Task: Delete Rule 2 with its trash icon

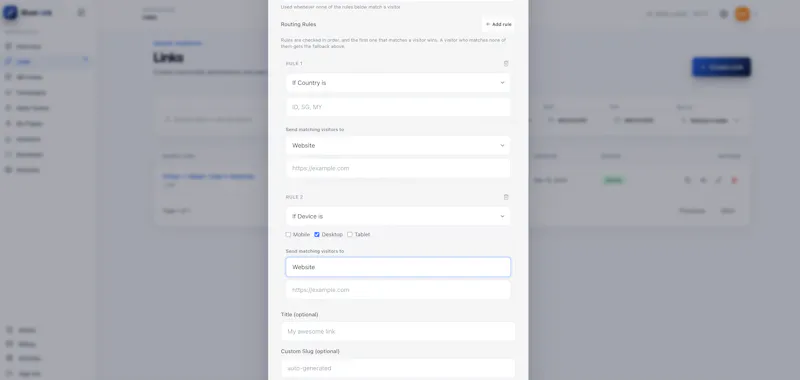Action: click(x=506, y=197)
